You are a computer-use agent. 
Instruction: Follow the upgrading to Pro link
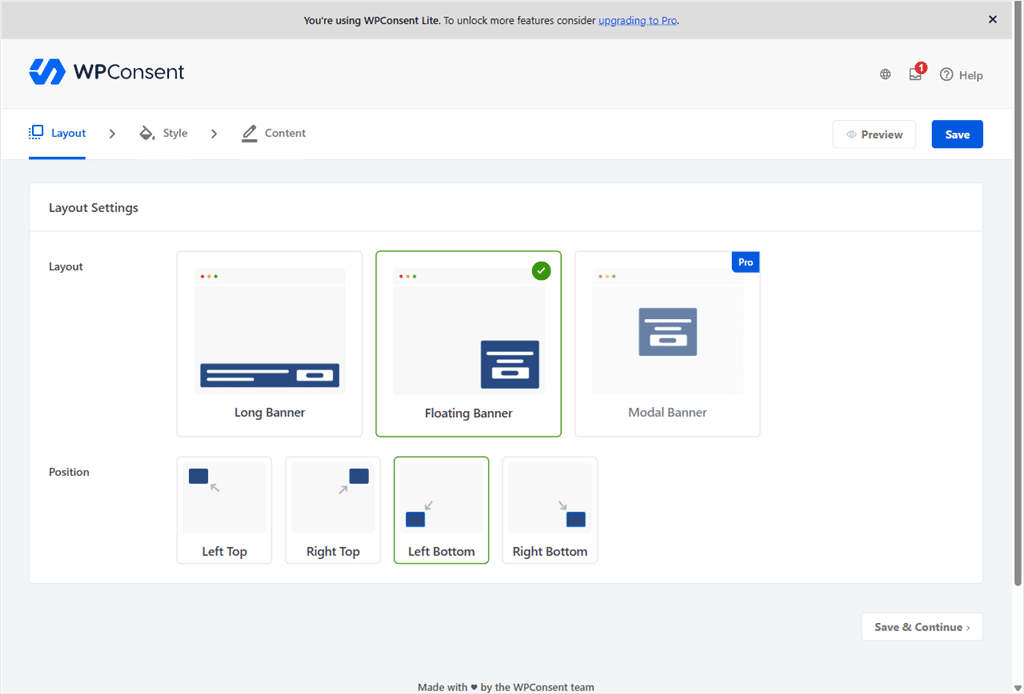[x=637, y=20]
